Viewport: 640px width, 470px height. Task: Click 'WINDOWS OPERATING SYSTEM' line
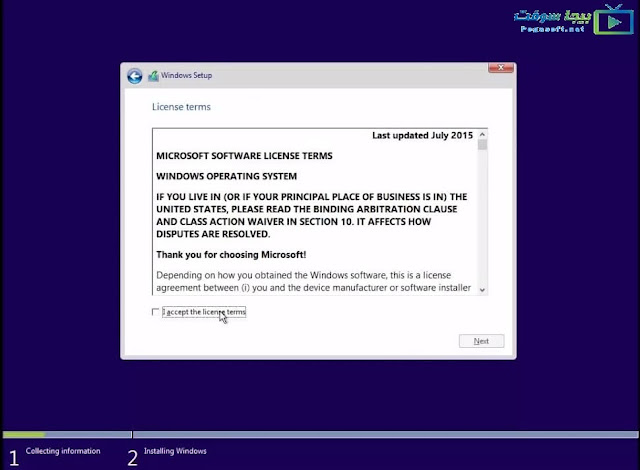(x=227, y=176)
